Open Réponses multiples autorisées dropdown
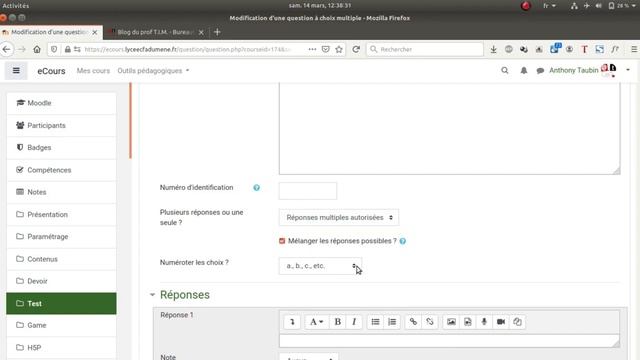This screenshot has width=640, height=360. coord(339,218)
